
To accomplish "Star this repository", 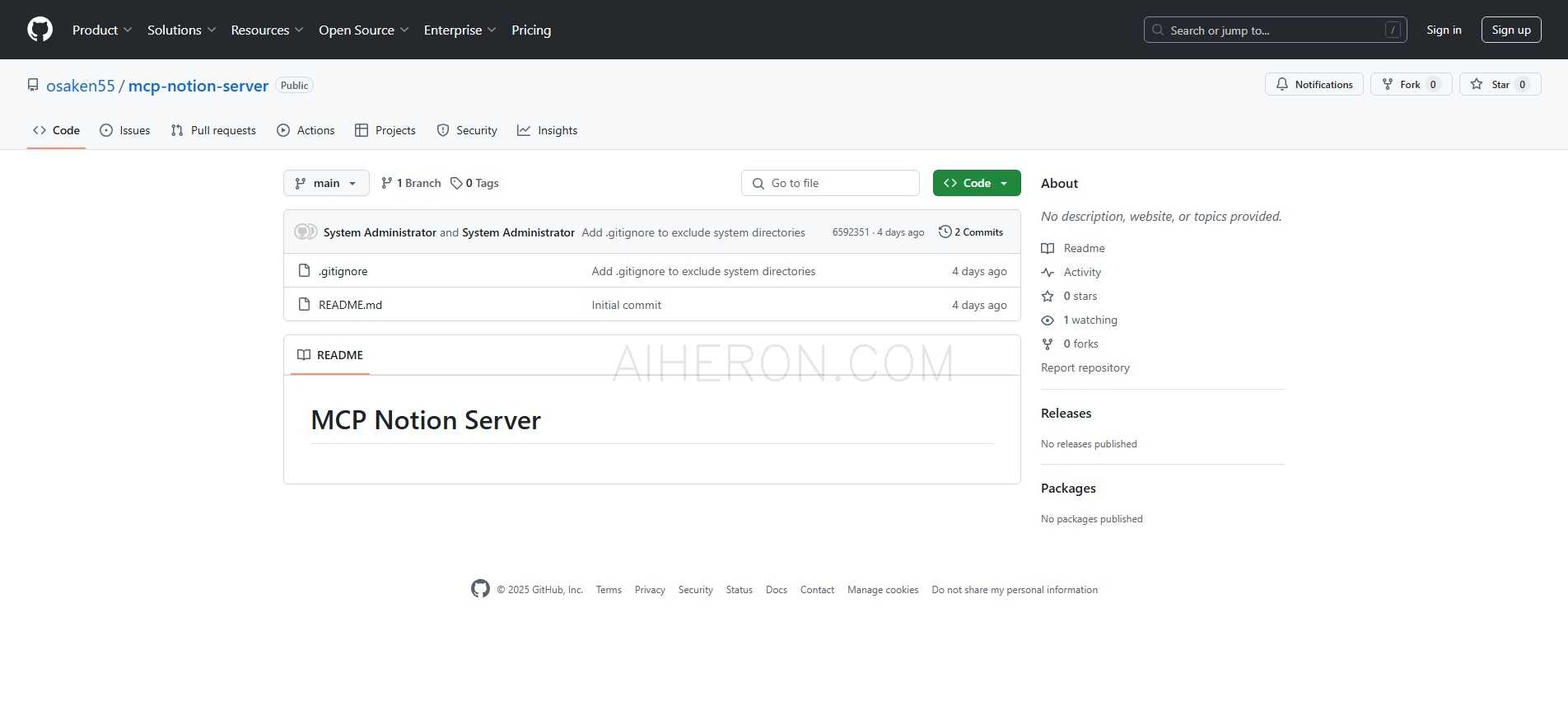I will point(1500,84).
